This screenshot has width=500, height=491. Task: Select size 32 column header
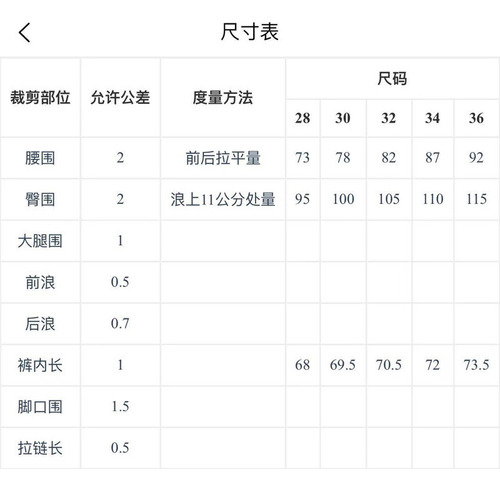coord(389,118)
